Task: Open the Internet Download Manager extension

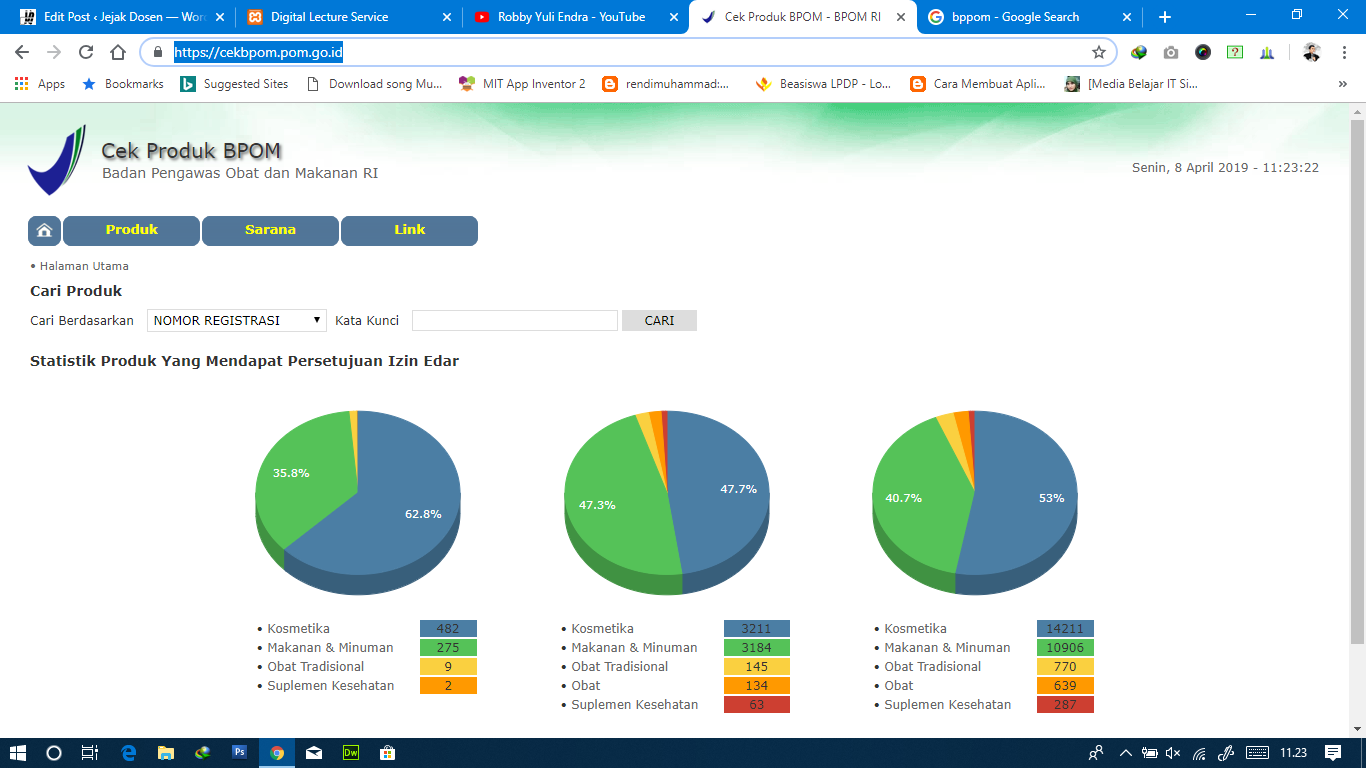Action: 1139,52
